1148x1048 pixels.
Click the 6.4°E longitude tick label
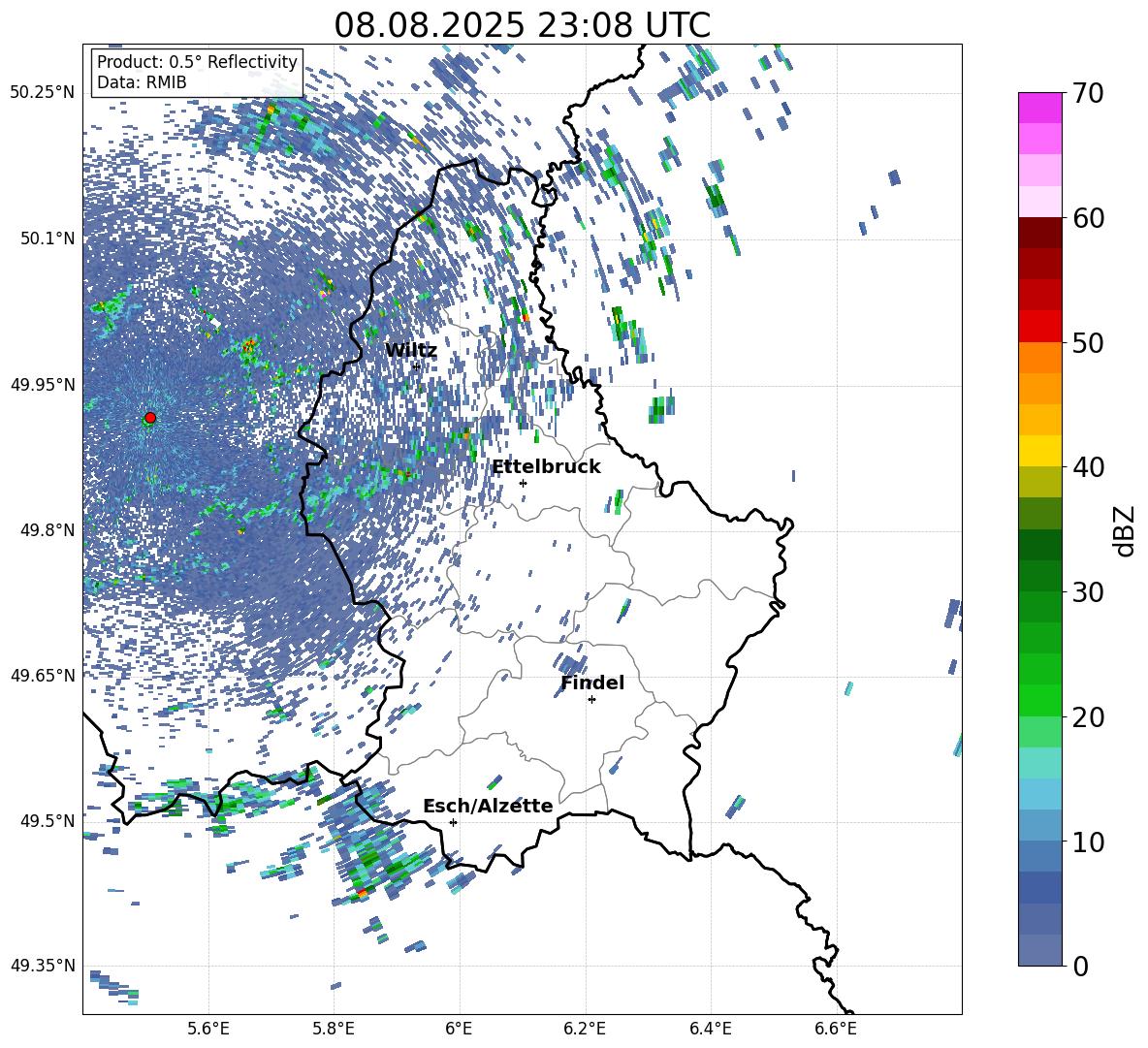click(x=710, y=1029)
